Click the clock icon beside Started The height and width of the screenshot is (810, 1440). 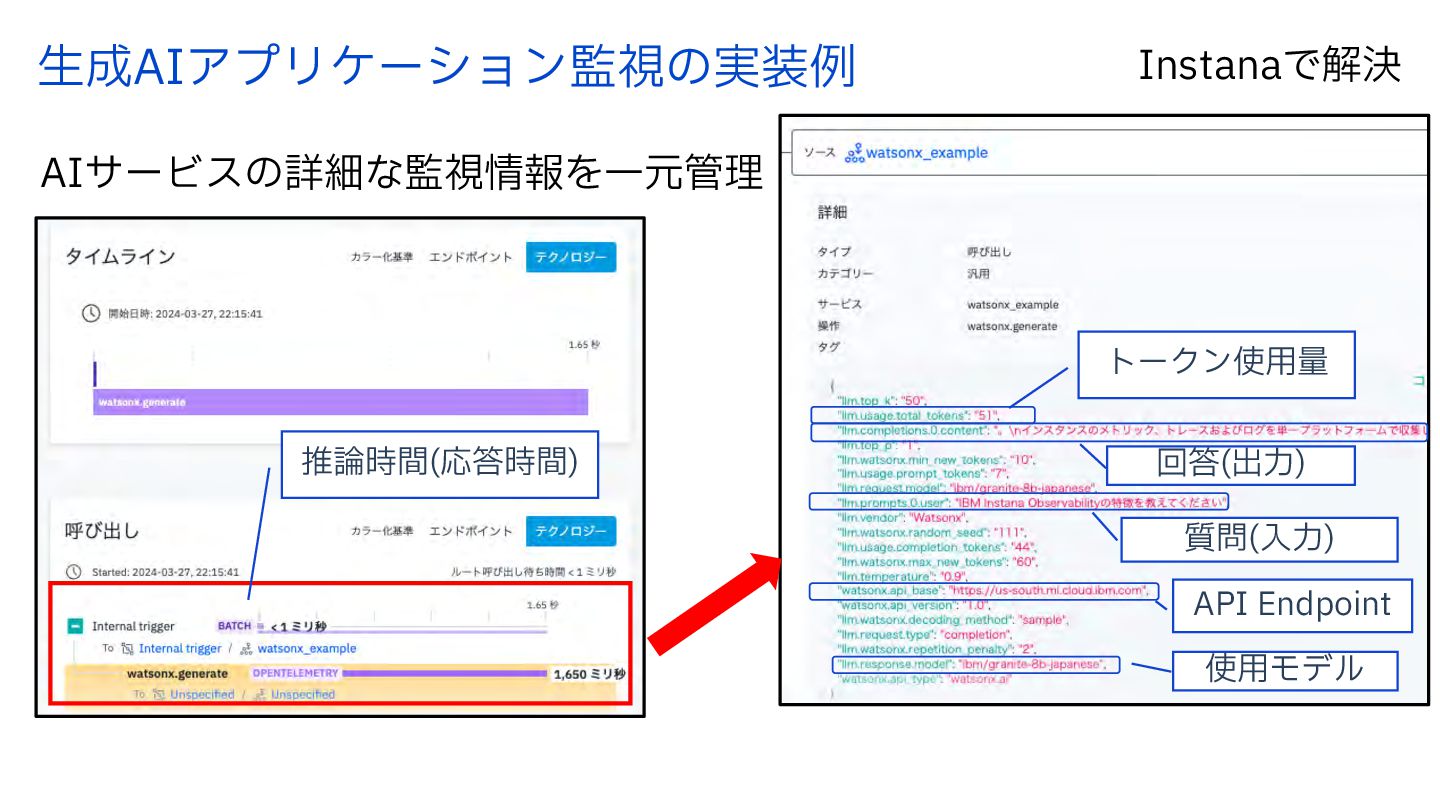tap(73, 572)
